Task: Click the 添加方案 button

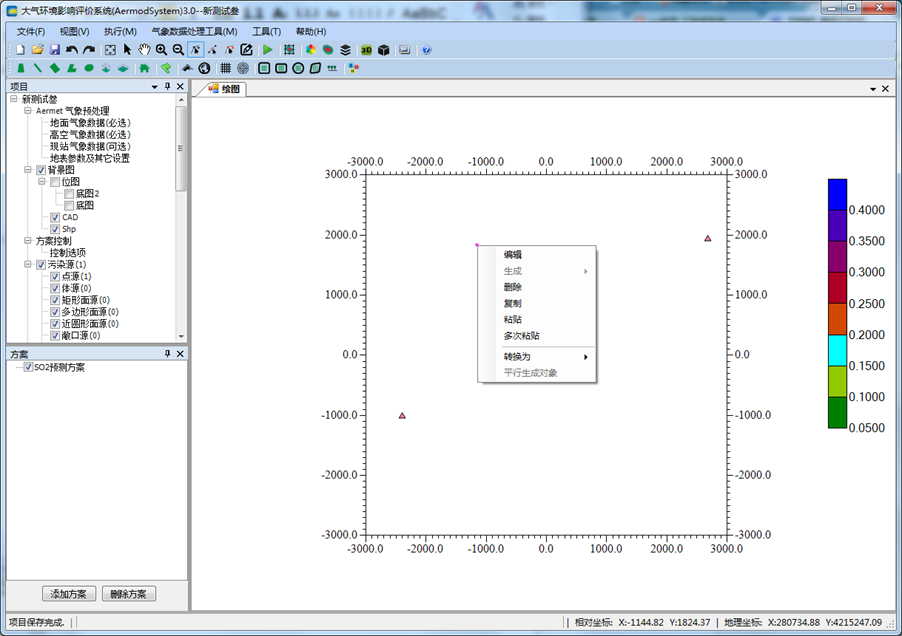Action: click(x=69, y=594)
